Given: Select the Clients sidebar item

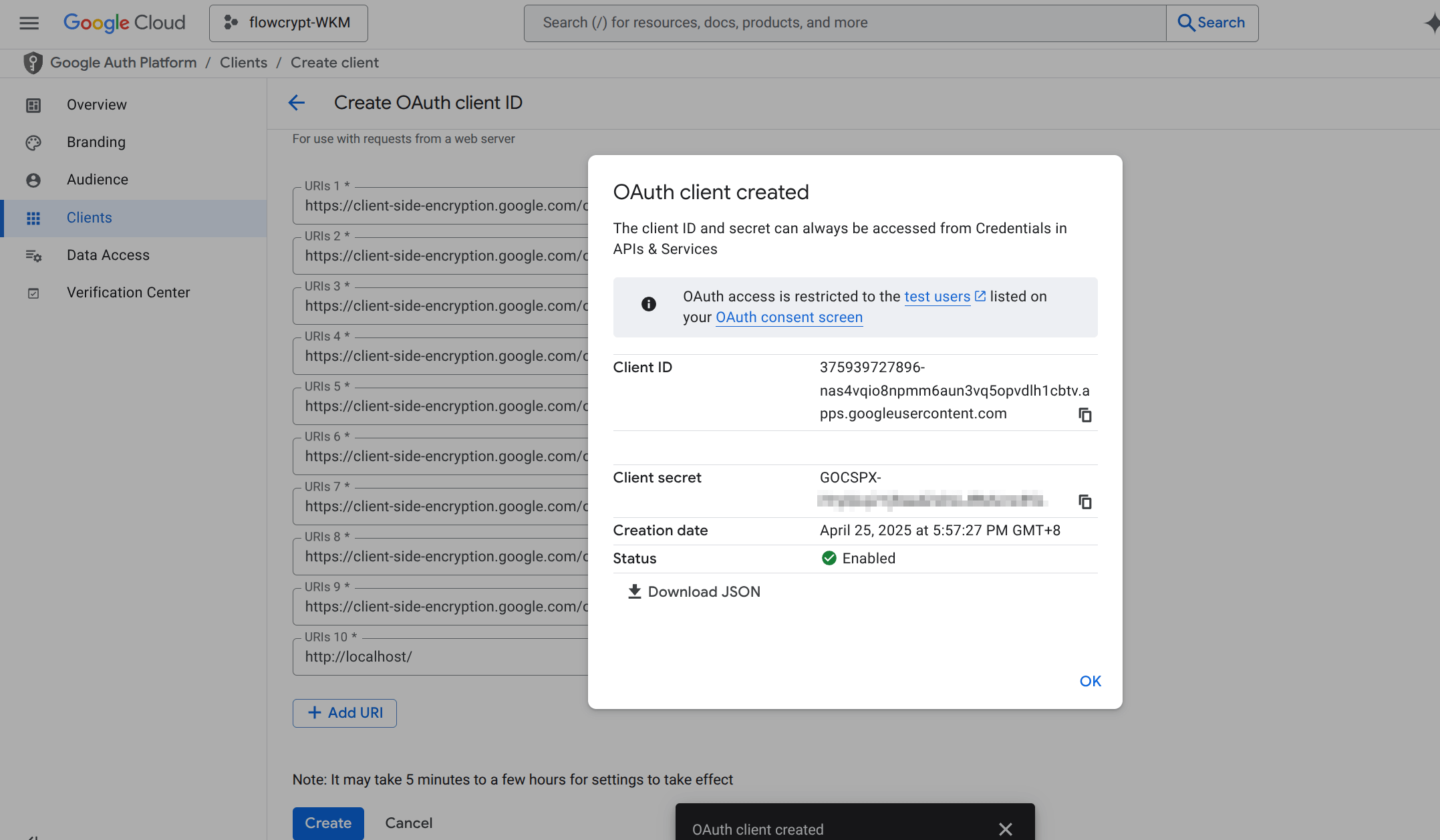Looking at the screenshot, I should (134, 218).
